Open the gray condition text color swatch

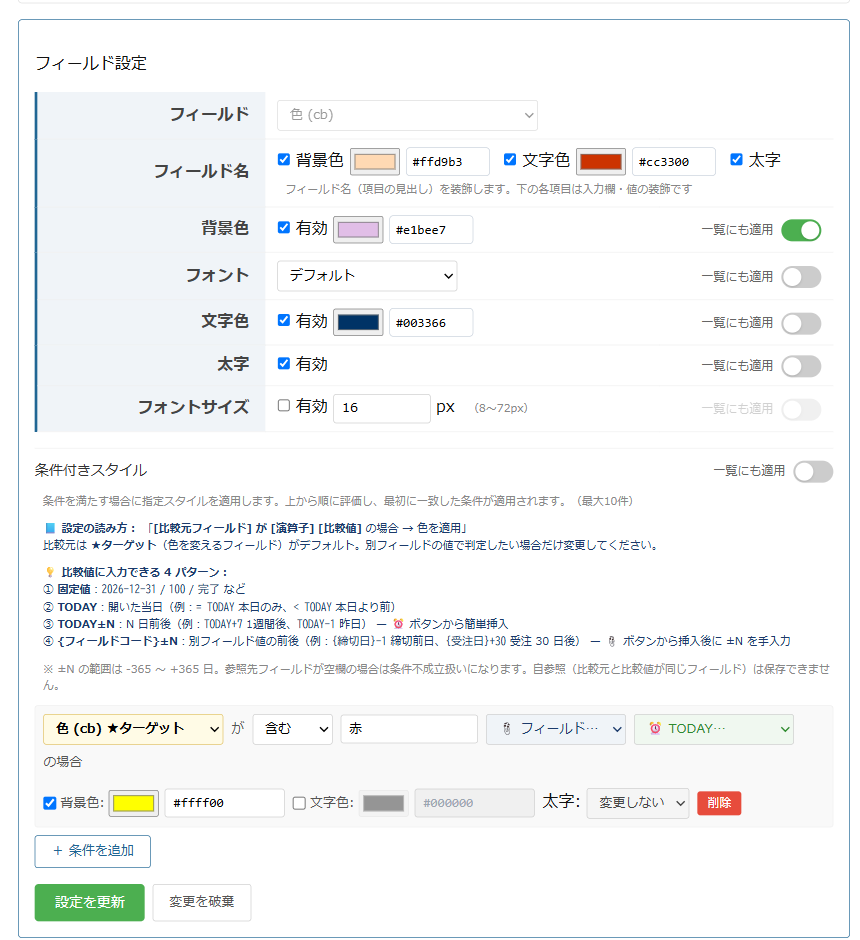(384, 803)
